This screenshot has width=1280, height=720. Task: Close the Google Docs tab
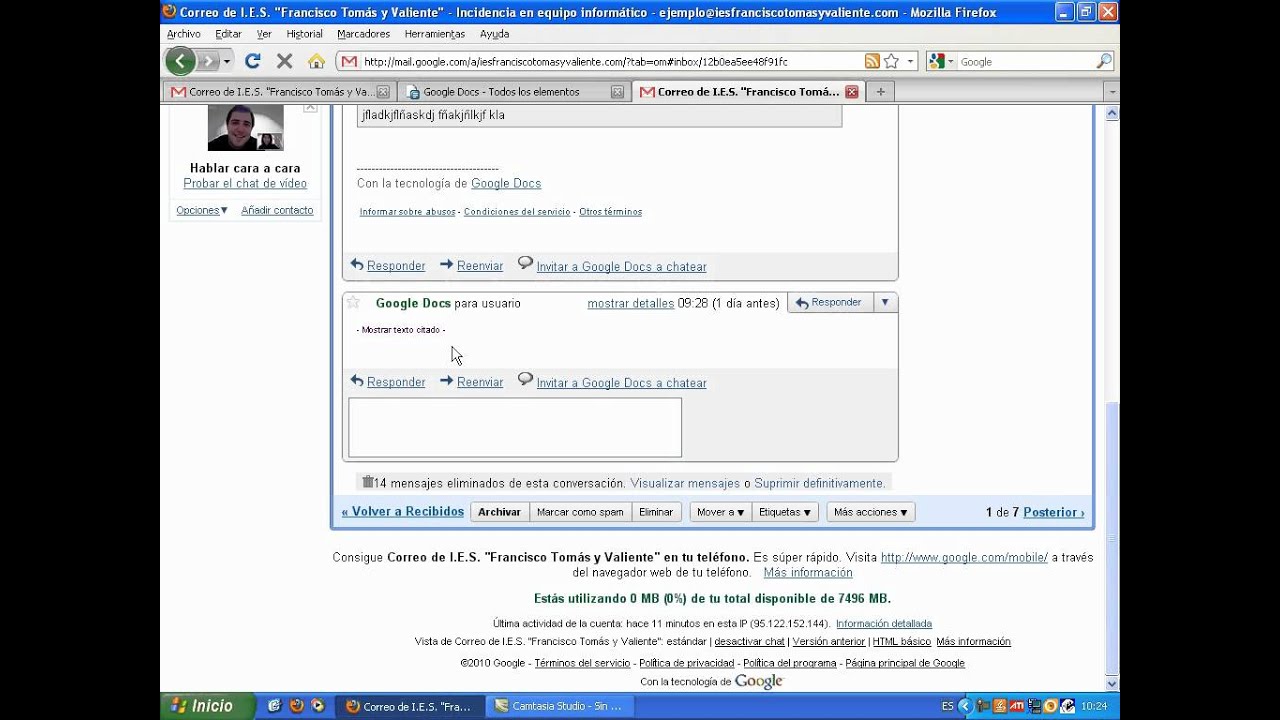pyautogui.click(x=617, y=92)
